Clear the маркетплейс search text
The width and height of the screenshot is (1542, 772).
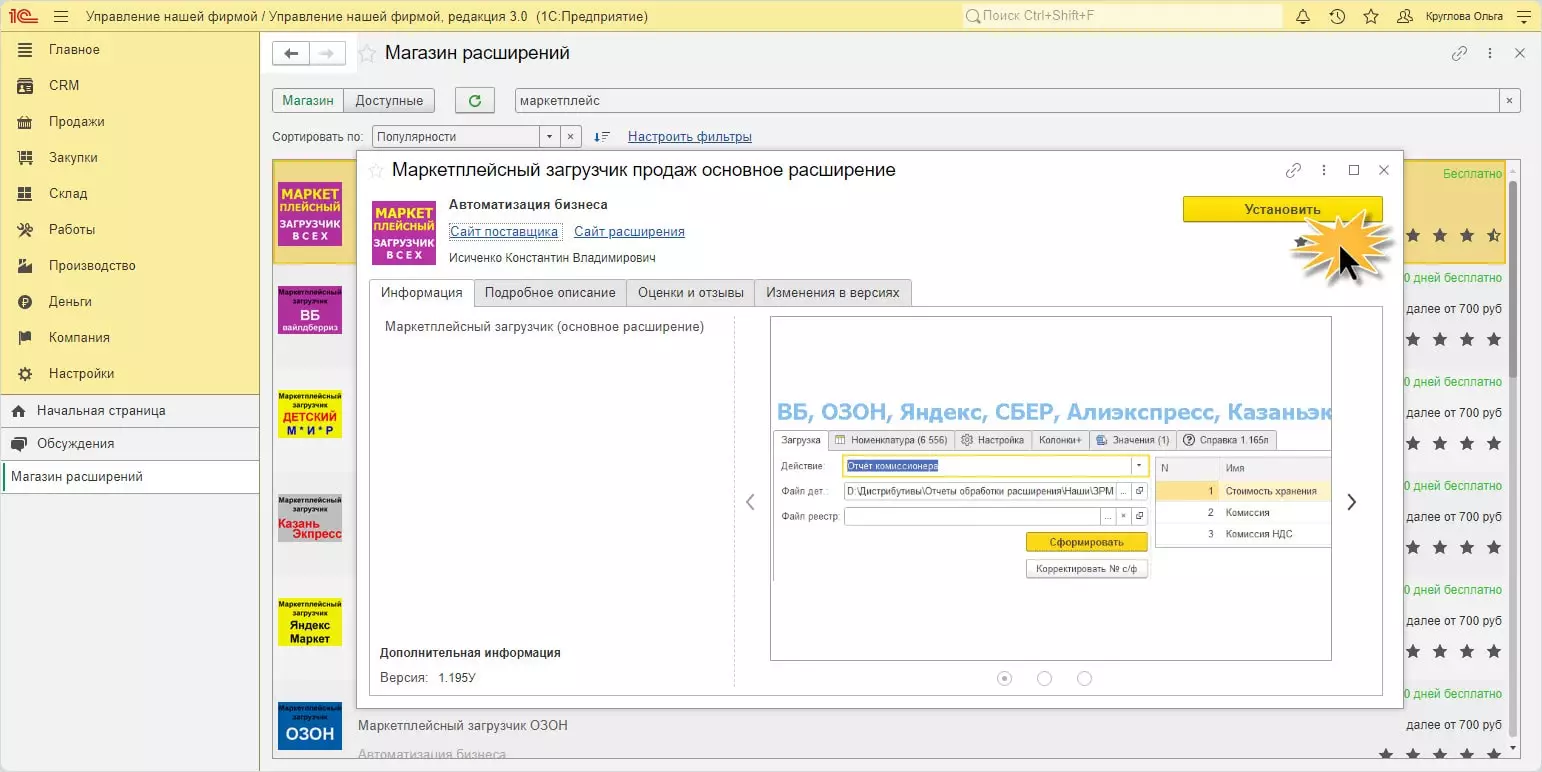point(1510,100)
